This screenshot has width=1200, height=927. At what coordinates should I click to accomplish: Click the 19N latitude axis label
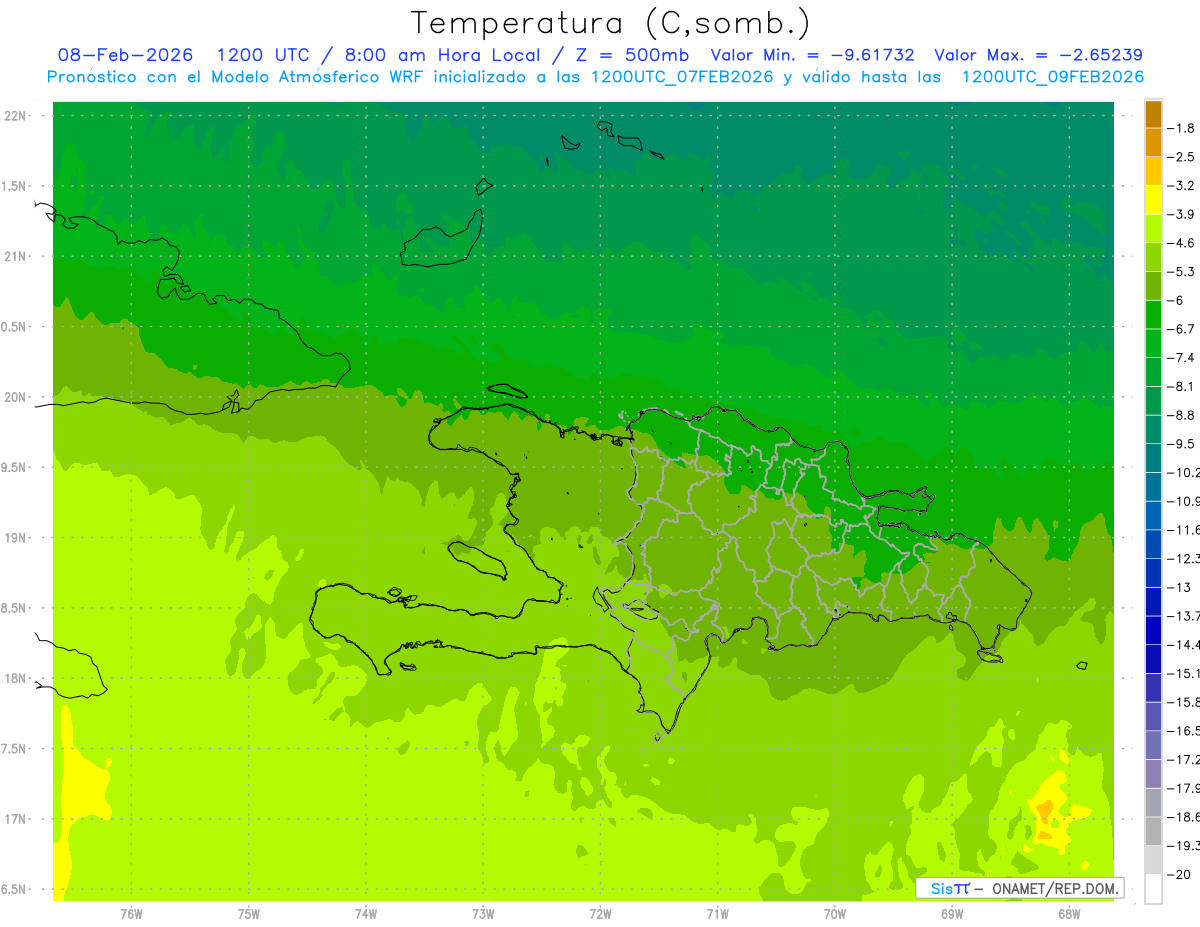(x=15, y=538)
